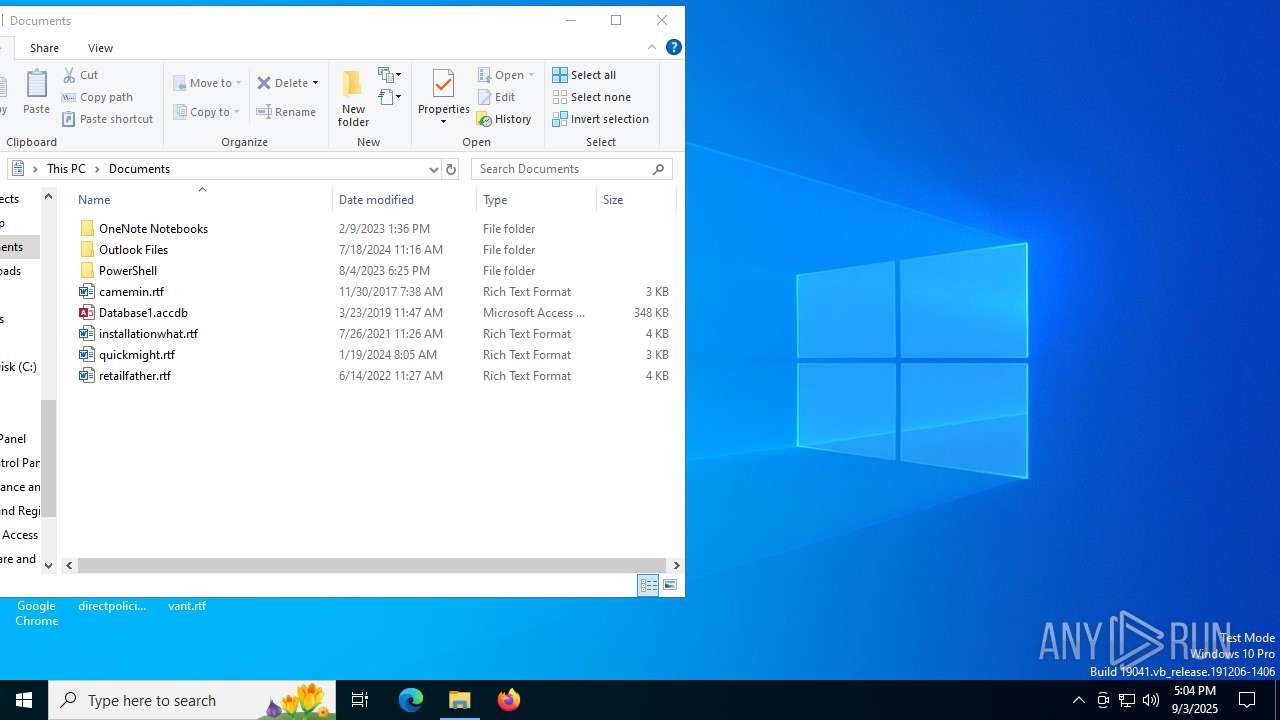
Task: Launch Firefox from the taskbar
Action: [x=509, y=700]
